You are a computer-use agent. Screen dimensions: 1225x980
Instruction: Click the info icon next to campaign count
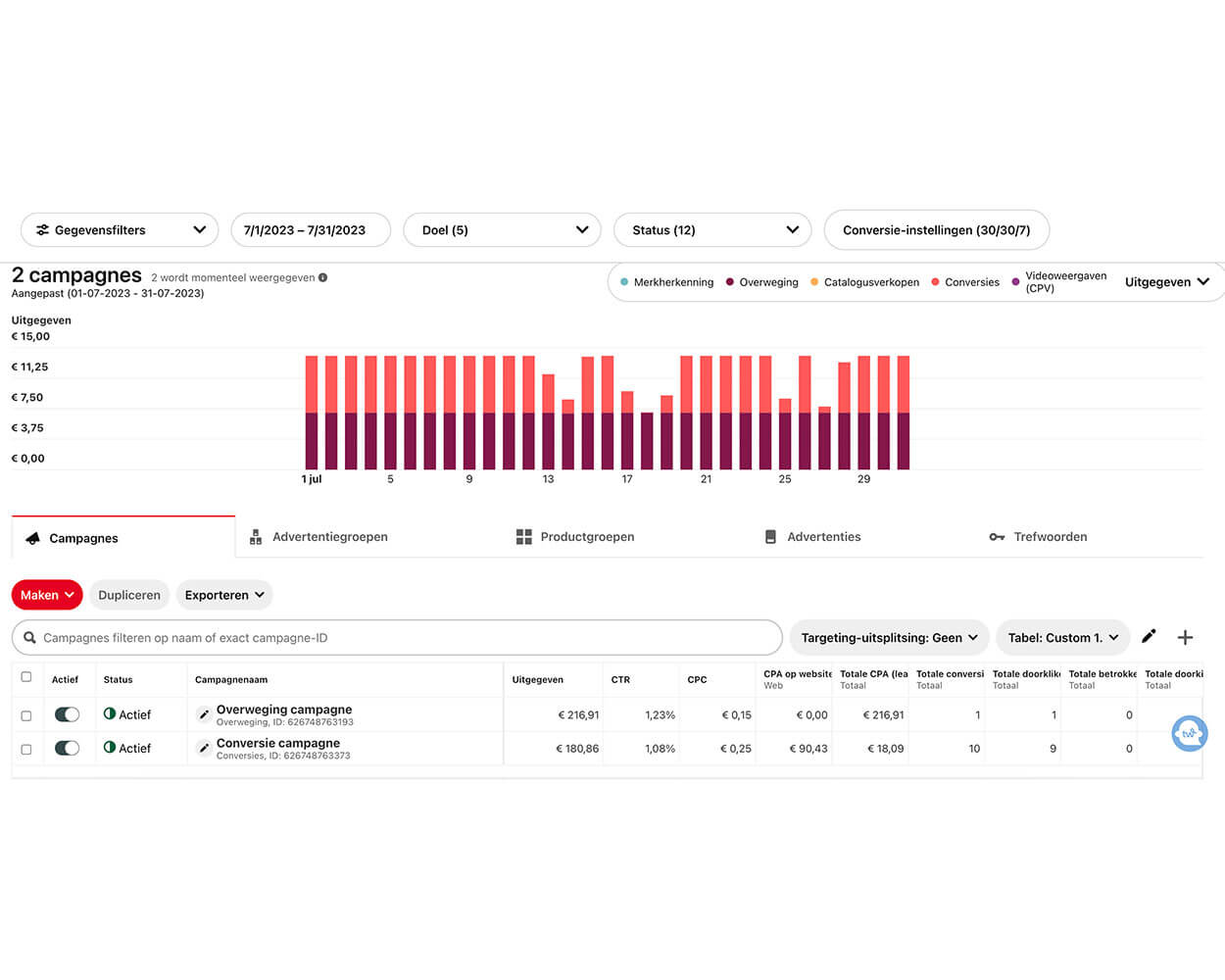click(322, 278)
